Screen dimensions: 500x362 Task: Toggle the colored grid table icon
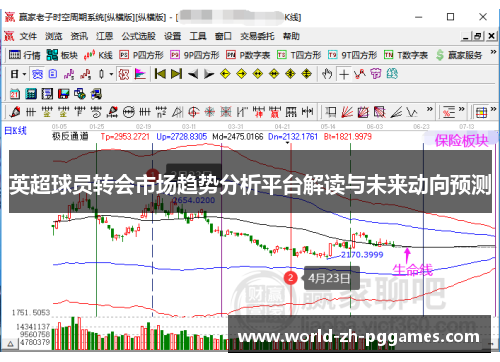(x=481, y=113)
